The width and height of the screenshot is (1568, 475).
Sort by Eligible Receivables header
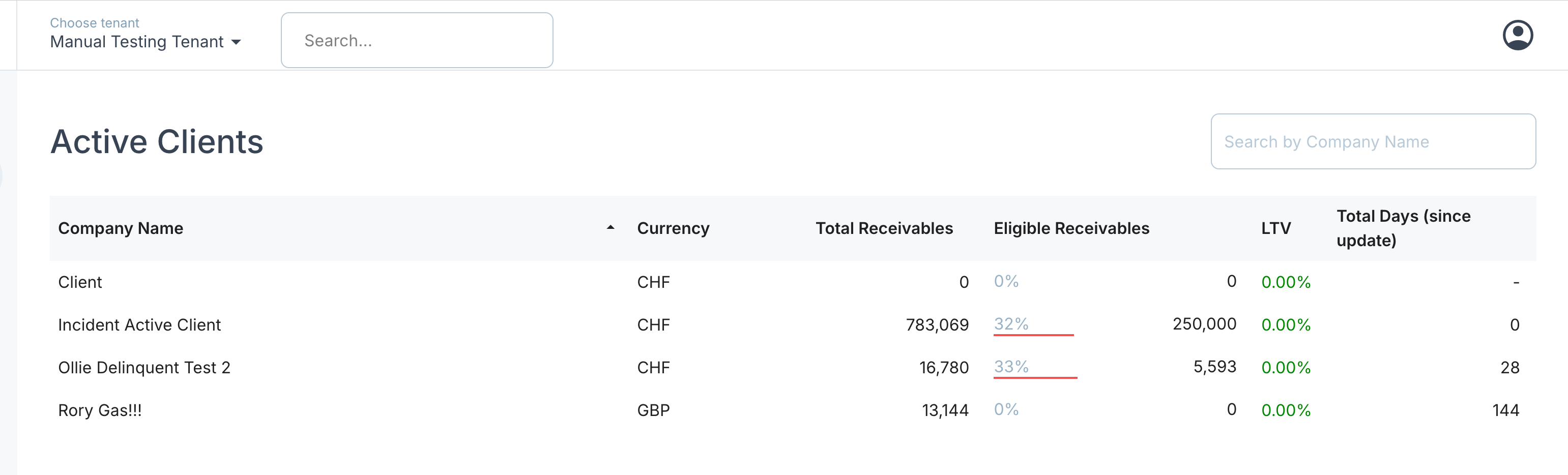[1071, 228]
